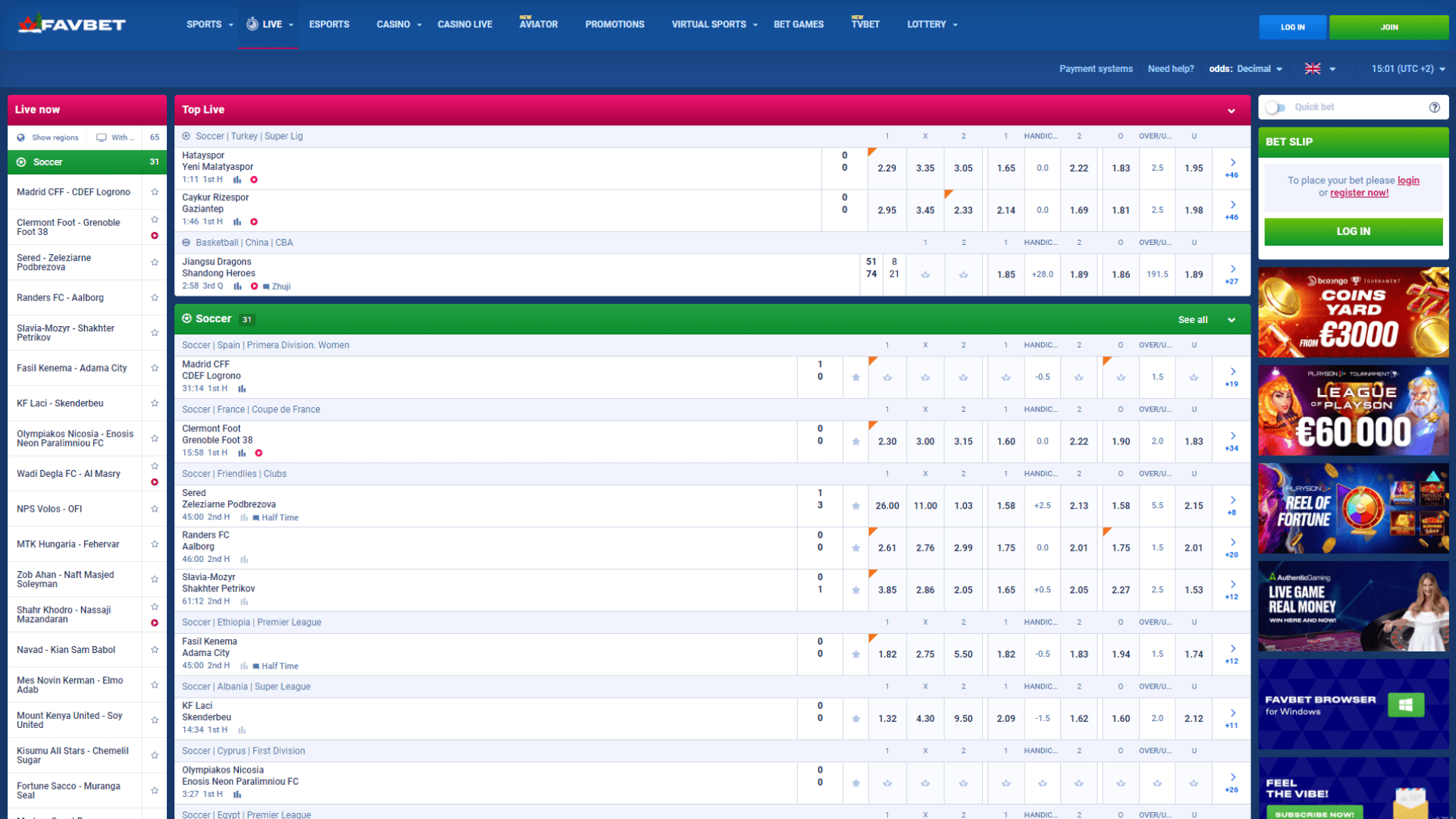
Task: Open the Casino dropdown menu
Action: coord(399,24)
